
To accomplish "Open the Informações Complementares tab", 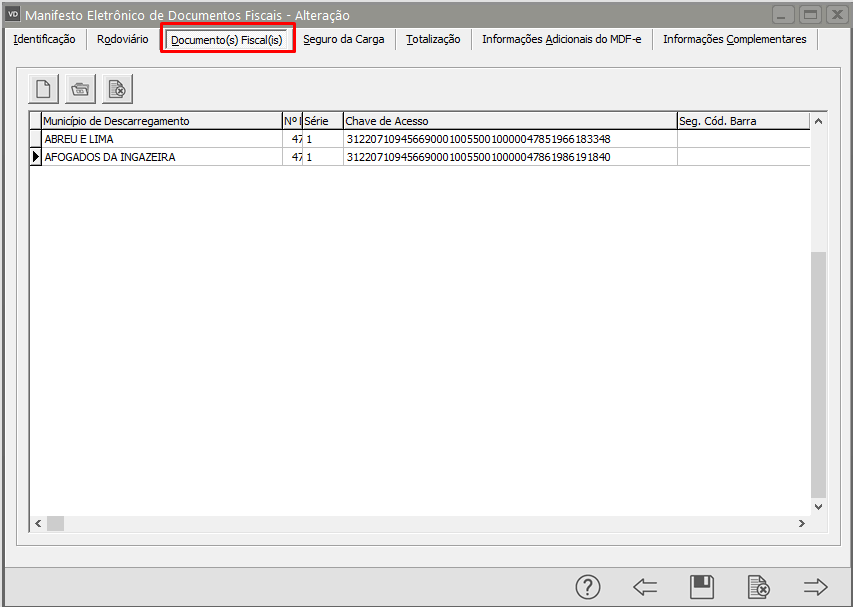I will [x=734, y=39].
